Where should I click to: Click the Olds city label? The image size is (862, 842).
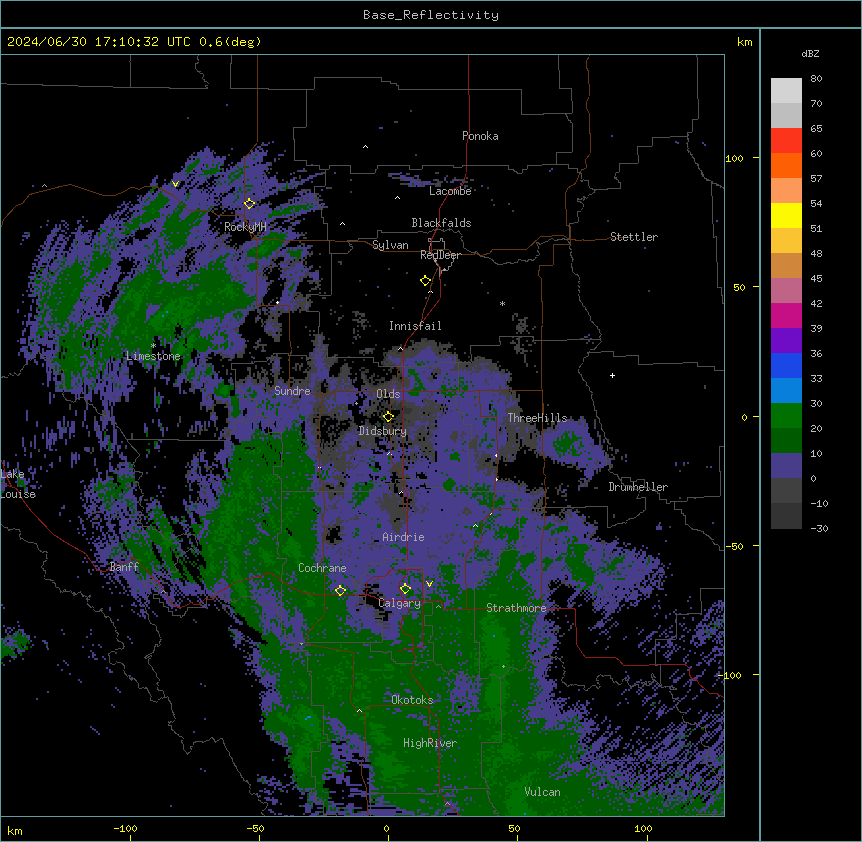pyautogui.click(x=388, y=394)
